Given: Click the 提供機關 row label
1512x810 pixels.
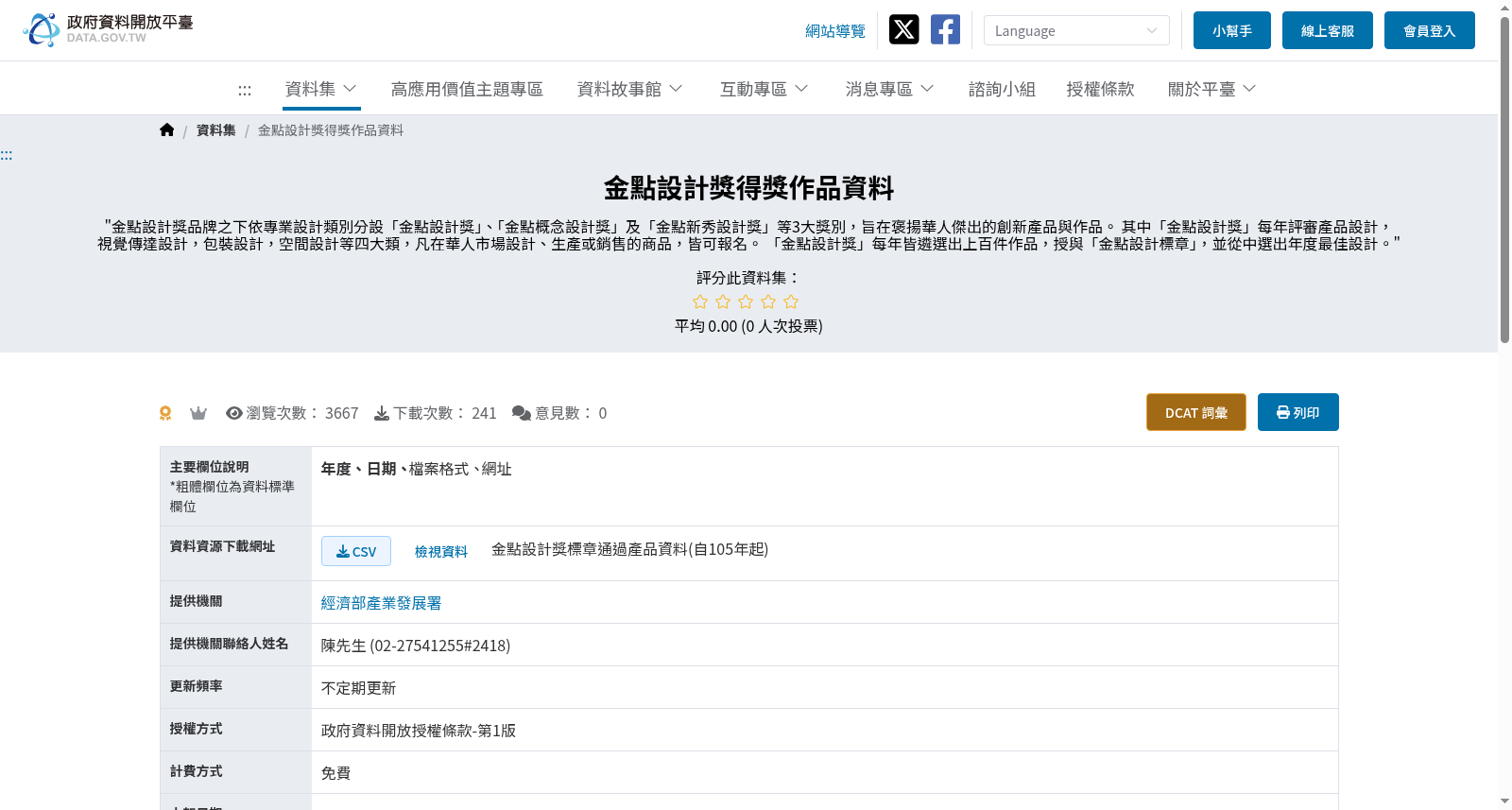Looking at the screenshot, I should click(197, 601).
